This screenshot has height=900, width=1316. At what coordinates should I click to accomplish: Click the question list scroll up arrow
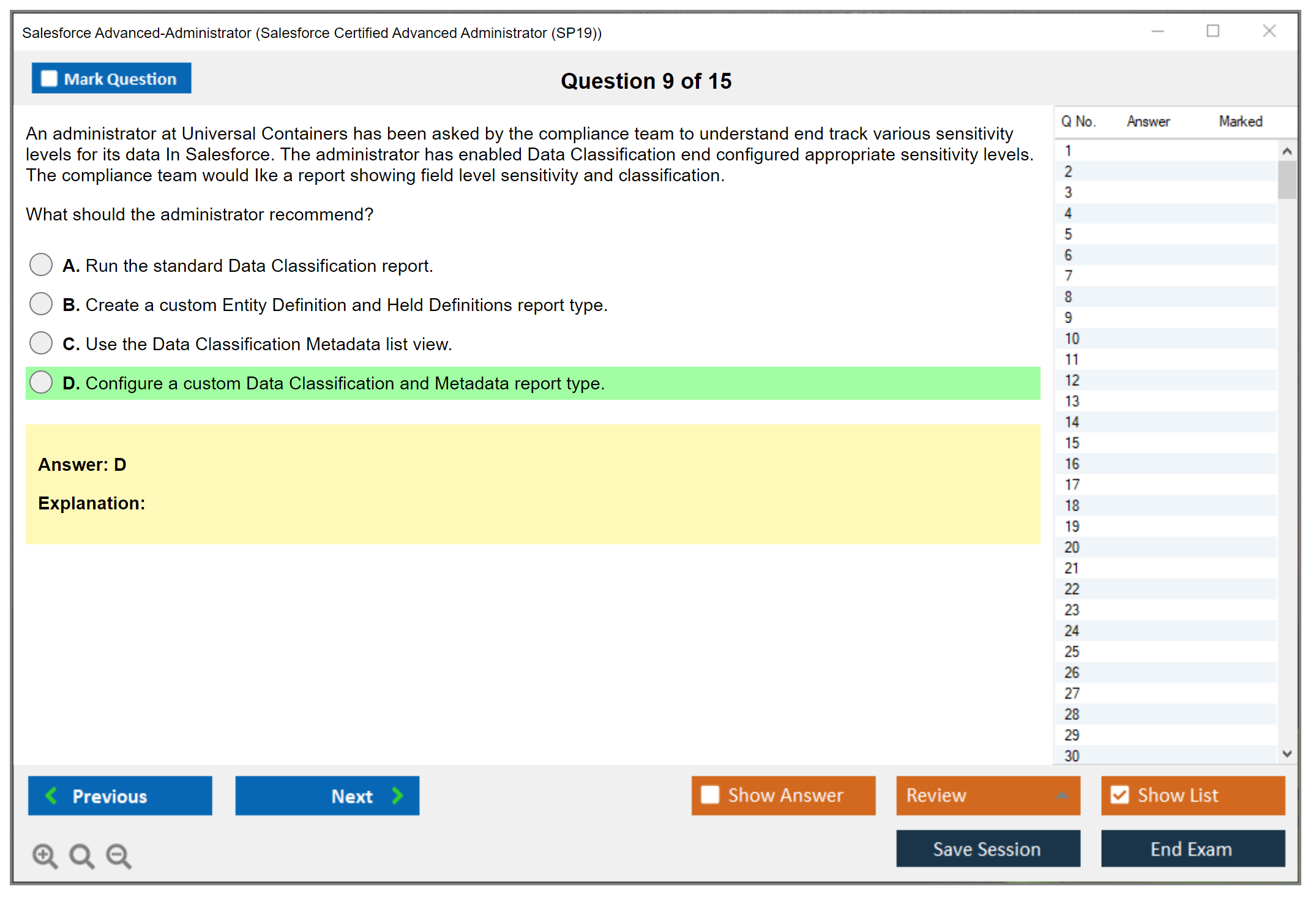click(x=1287, y=151)
